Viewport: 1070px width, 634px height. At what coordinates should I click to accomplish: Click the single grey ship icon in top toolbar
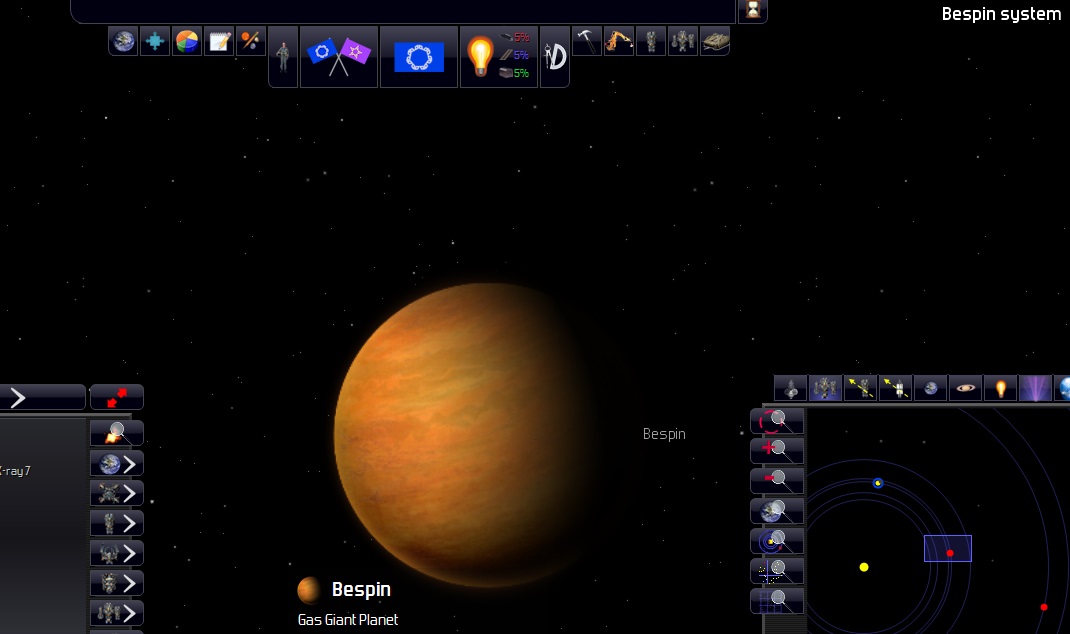point(651,41)
